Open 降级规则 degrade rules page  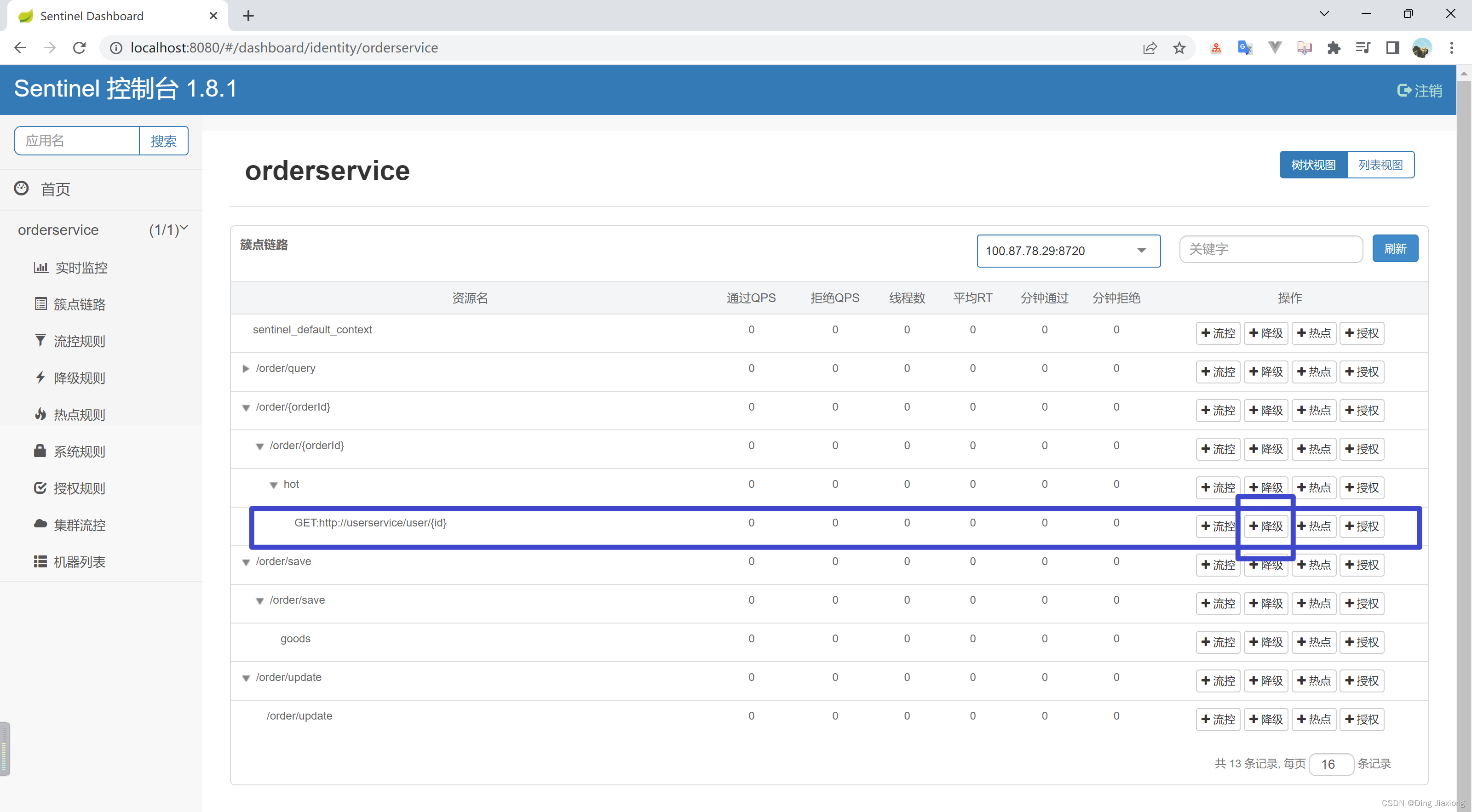point(79,378)
